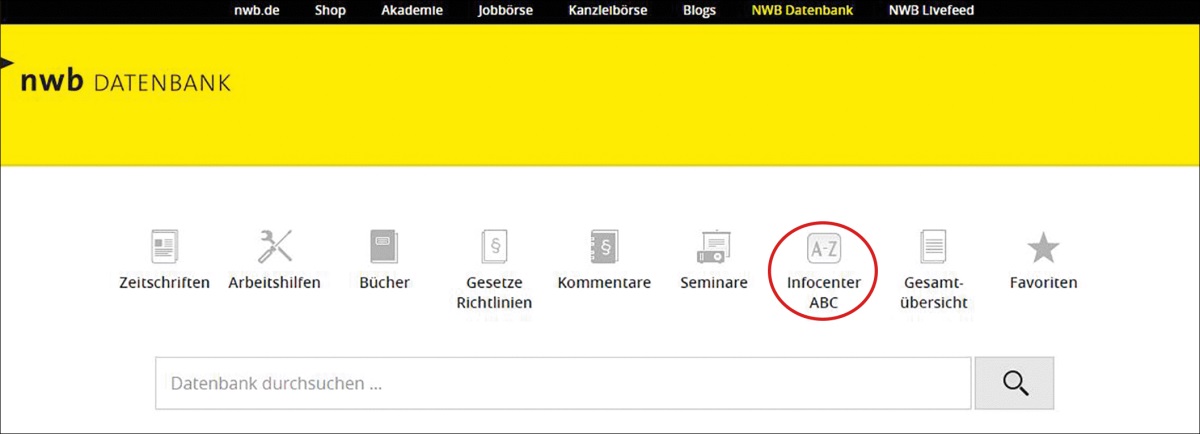Visit Kanzleibörse from the top bar
The height and width of the screenshot is (434, 1200).
click(610, 11)
